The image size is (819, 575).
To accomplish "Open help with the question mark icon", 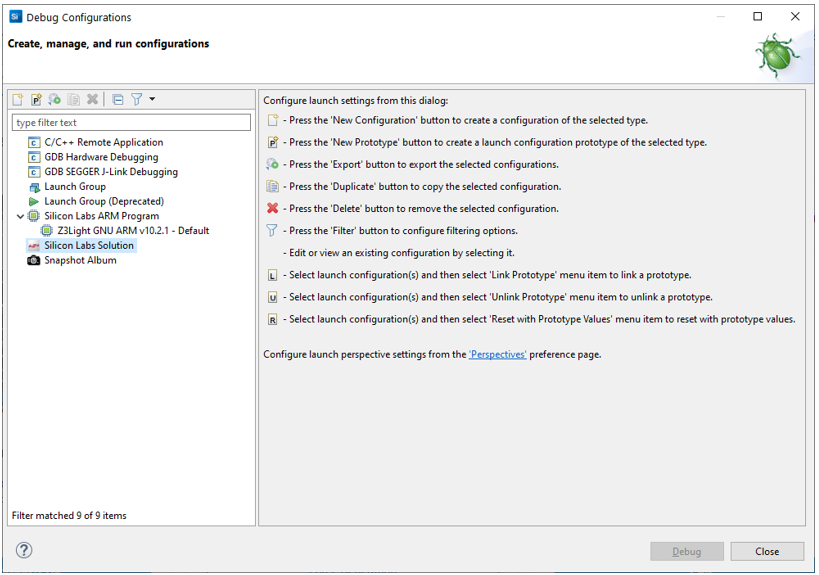I will coord(24,550).
